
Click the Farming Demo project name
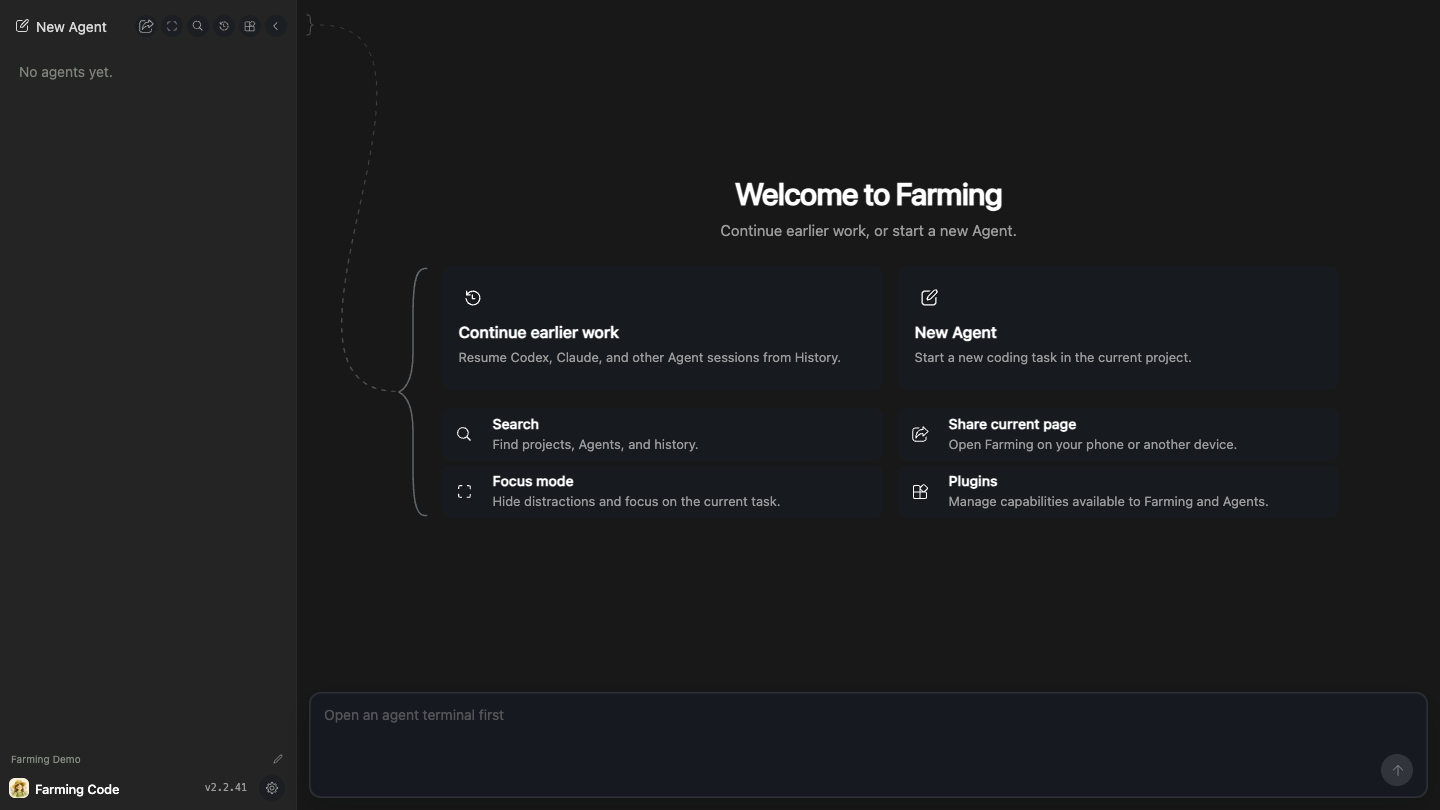click(x=46, y=759)
